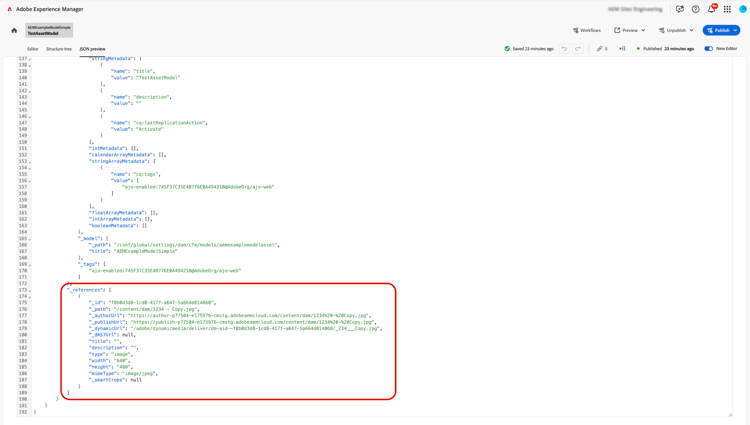
Task: Open the user profile avatar
Action: pyautogui.click(x=743, y=9)
